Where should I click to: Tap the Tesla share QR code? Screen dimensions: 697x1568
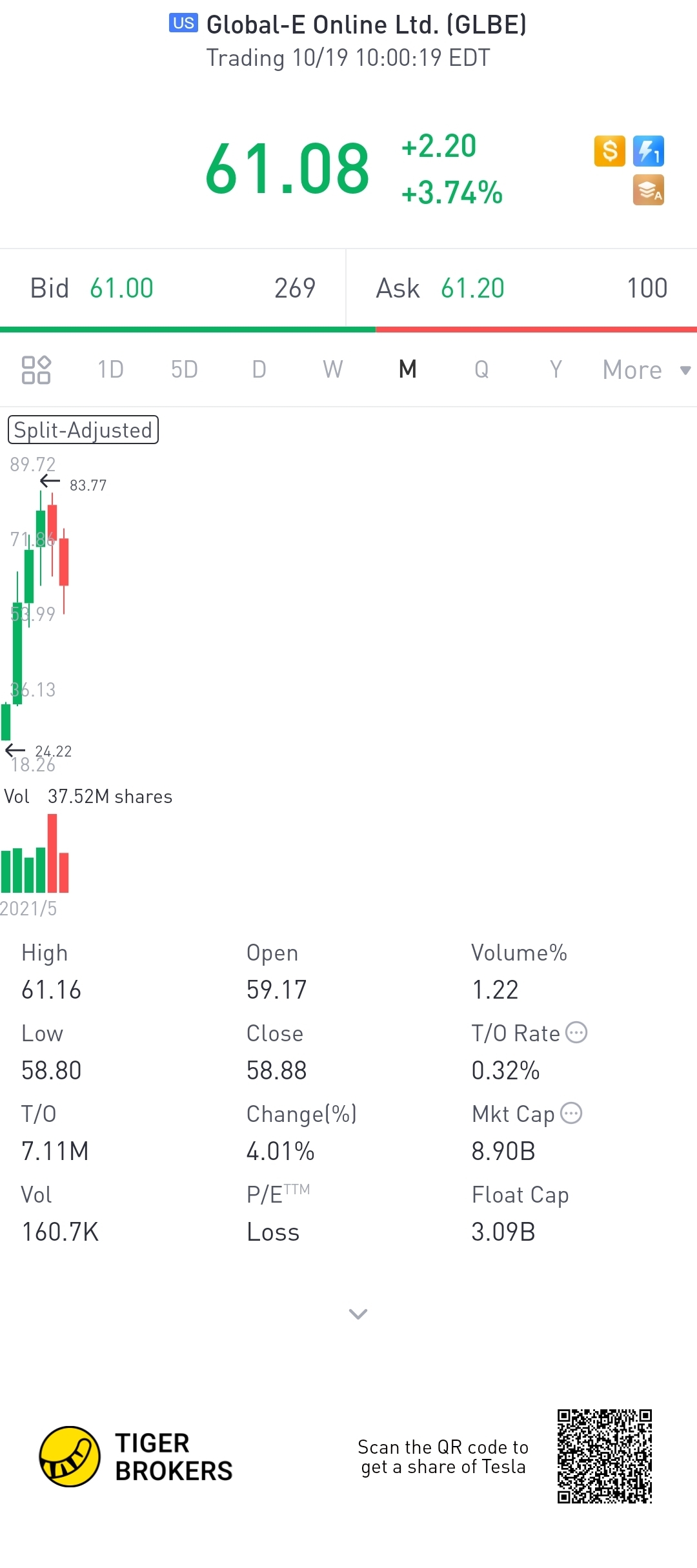(x=605, y=1456)
